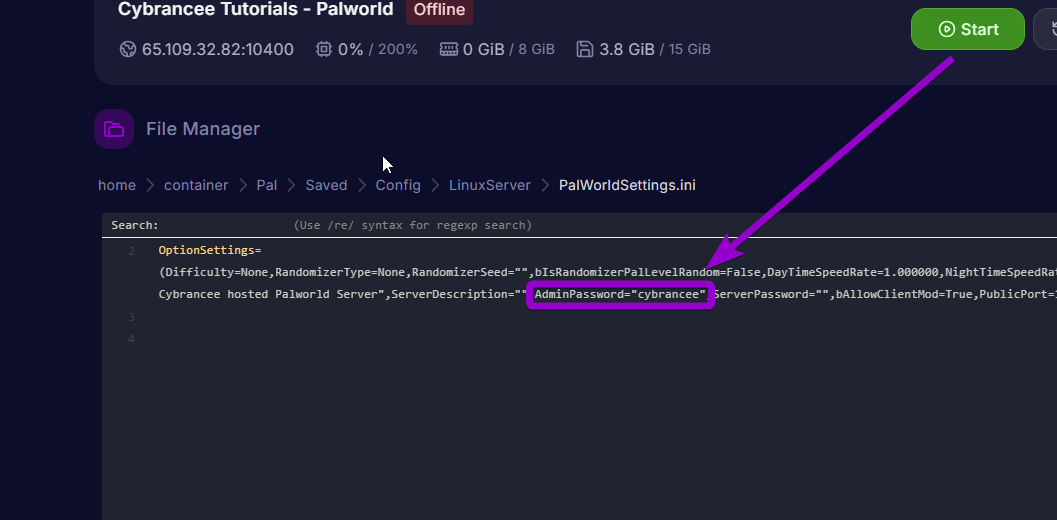Open the LinuxServer breadcrumb folder

490,185
